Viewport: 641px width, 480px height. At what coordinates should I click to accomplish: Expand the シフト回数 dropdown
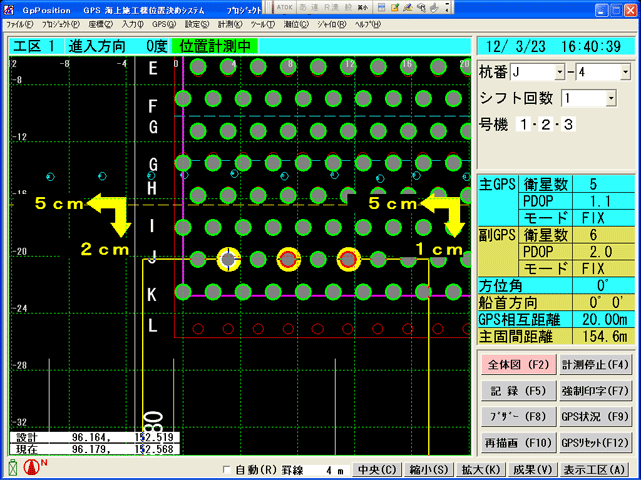[x=611, y=98]
